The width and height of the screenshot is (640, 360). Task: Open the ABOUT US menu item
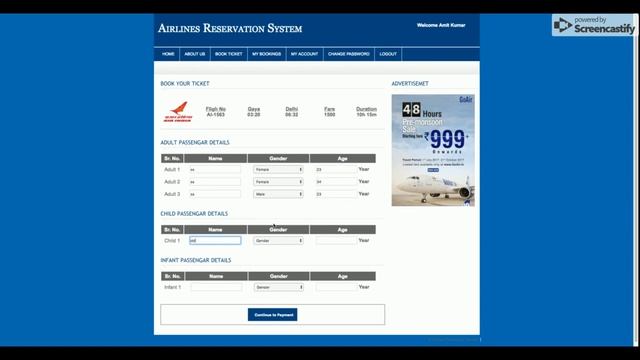click(x=195, y=54)
